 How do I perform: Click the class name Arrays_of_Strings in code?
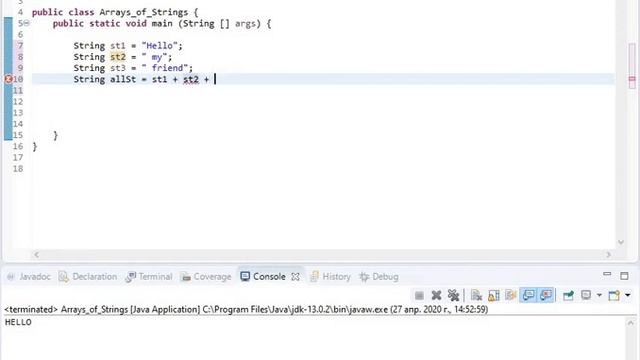coord(144,12)
